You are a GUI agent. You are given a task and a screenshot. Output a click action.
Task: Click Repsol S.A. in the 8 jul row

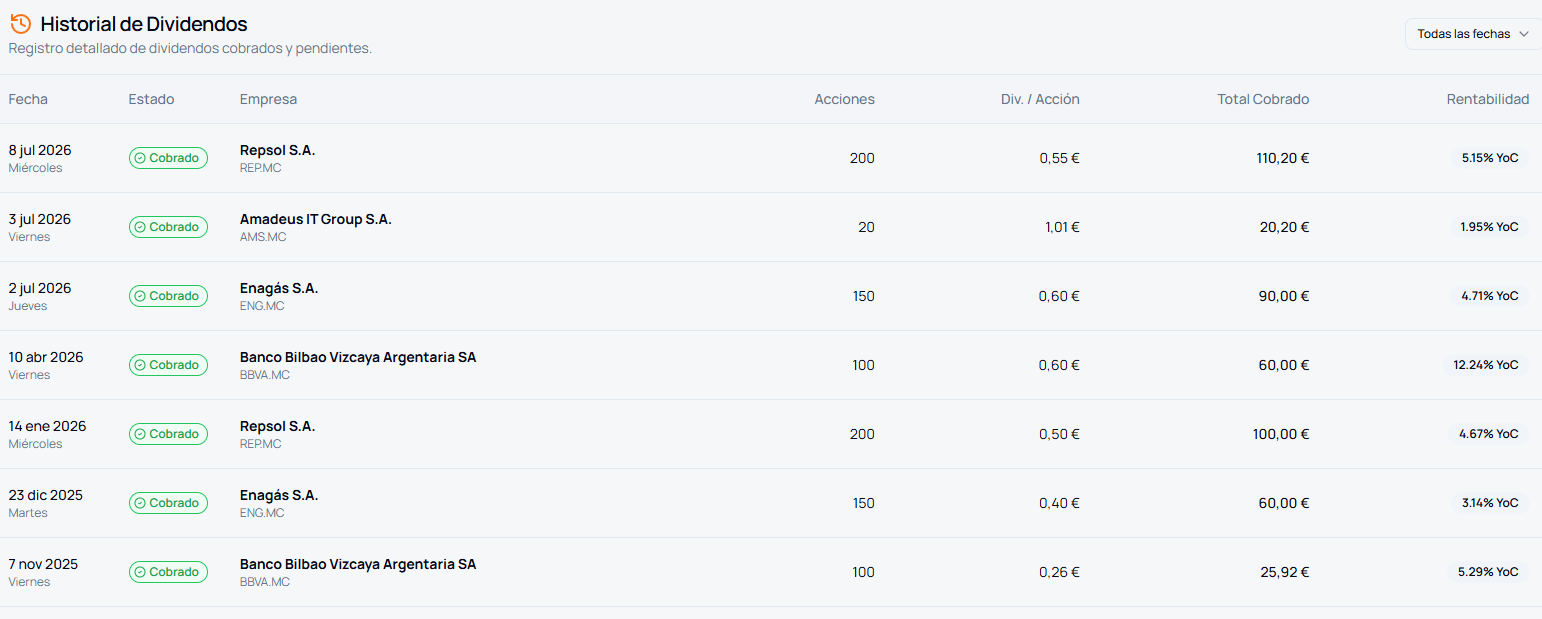tap(277, 150)
